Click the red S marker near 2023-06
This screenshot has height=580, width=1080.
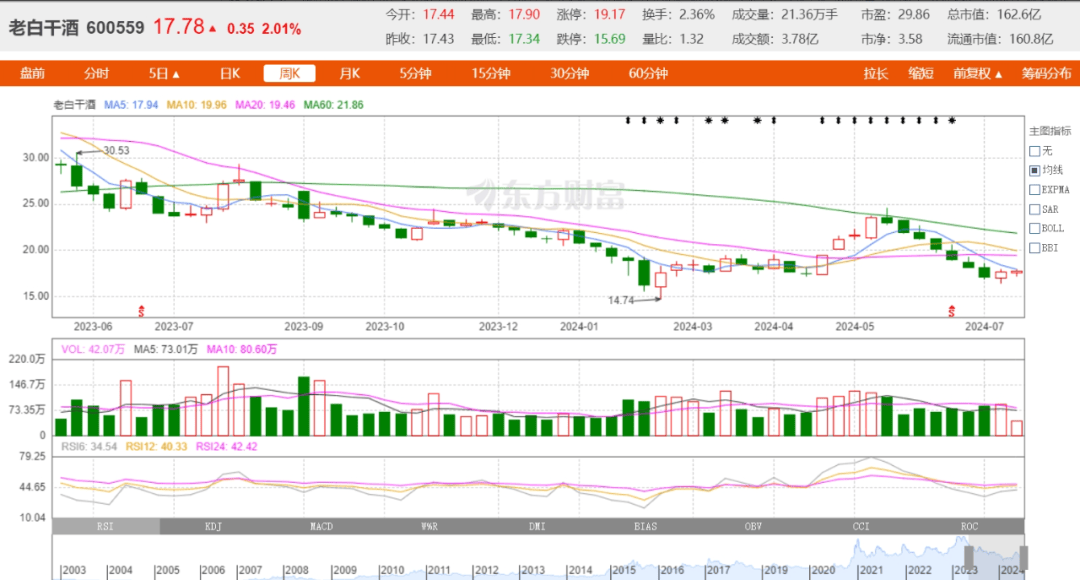tap(140, 310)
